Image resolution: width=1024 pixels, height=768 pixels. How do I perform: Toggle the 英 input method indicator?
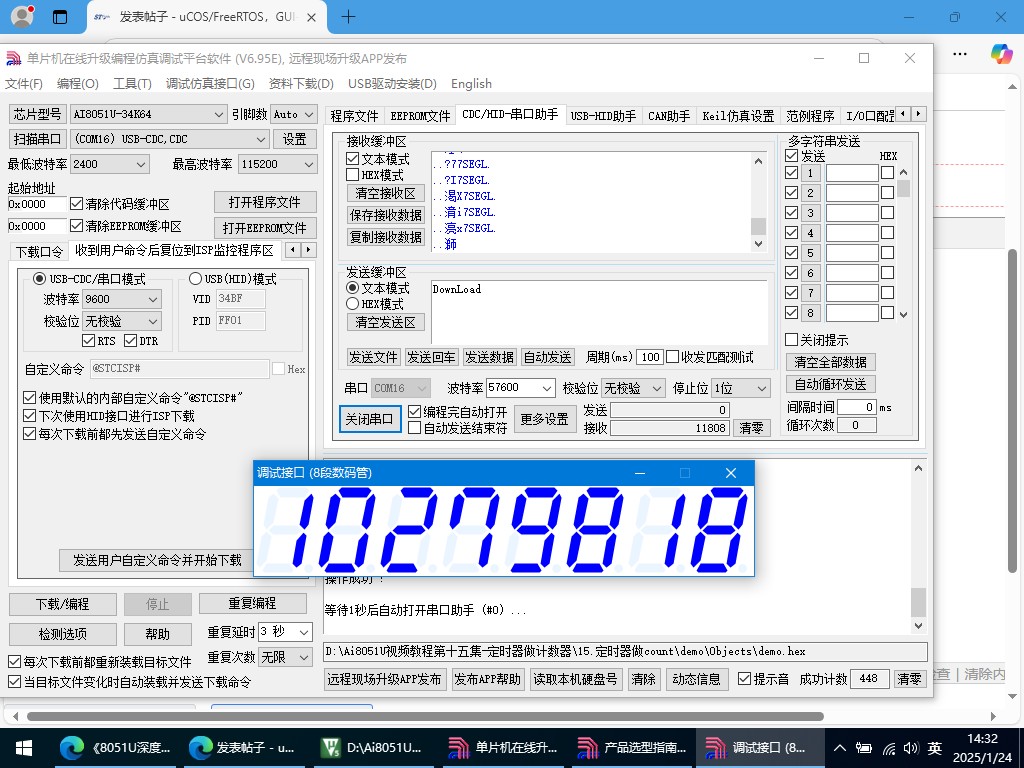point(935,748)
